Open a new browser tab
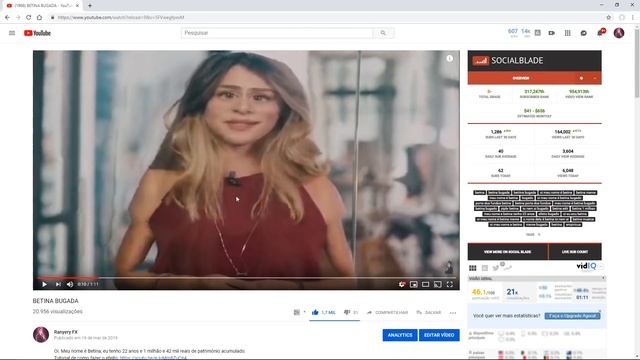 point(90,6)
